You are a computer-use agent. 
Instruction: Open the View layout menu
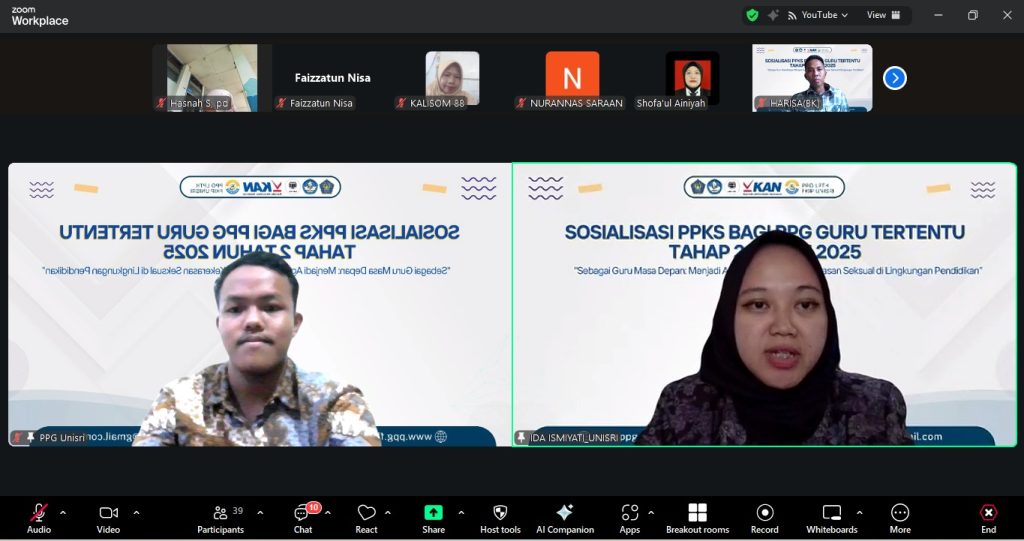pyautogui.click(x=883, y=15)
